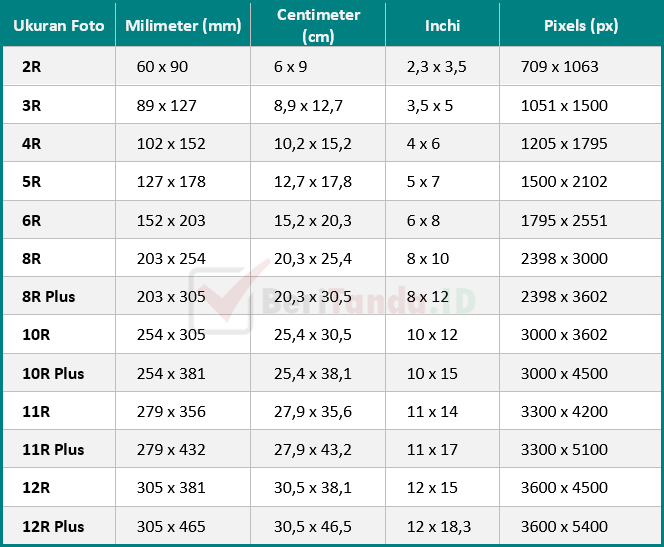
Task: Select the 10R Plus row label
Action: pyautogui.click(x=53, y=374)
